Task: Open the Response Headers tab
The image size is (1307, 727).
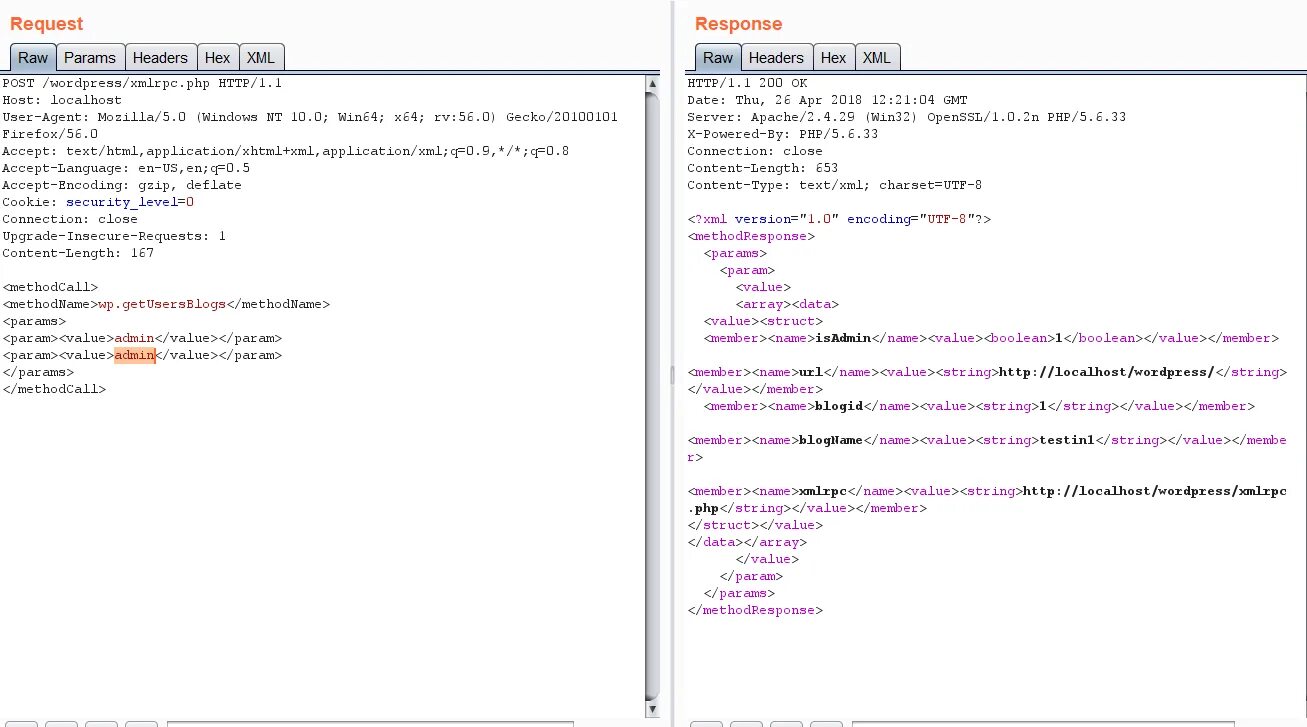Action: click(776, 57)
